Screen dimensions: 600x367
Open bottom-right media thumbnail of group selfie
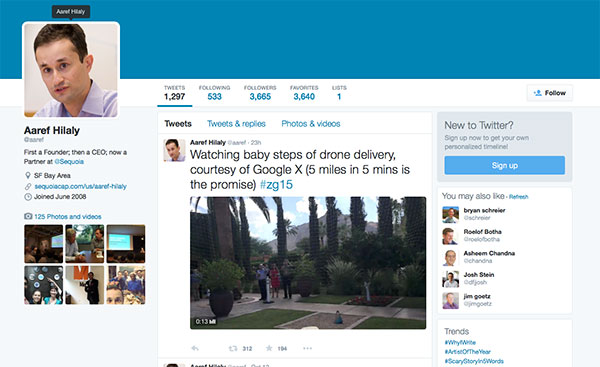tap(126, 285)
